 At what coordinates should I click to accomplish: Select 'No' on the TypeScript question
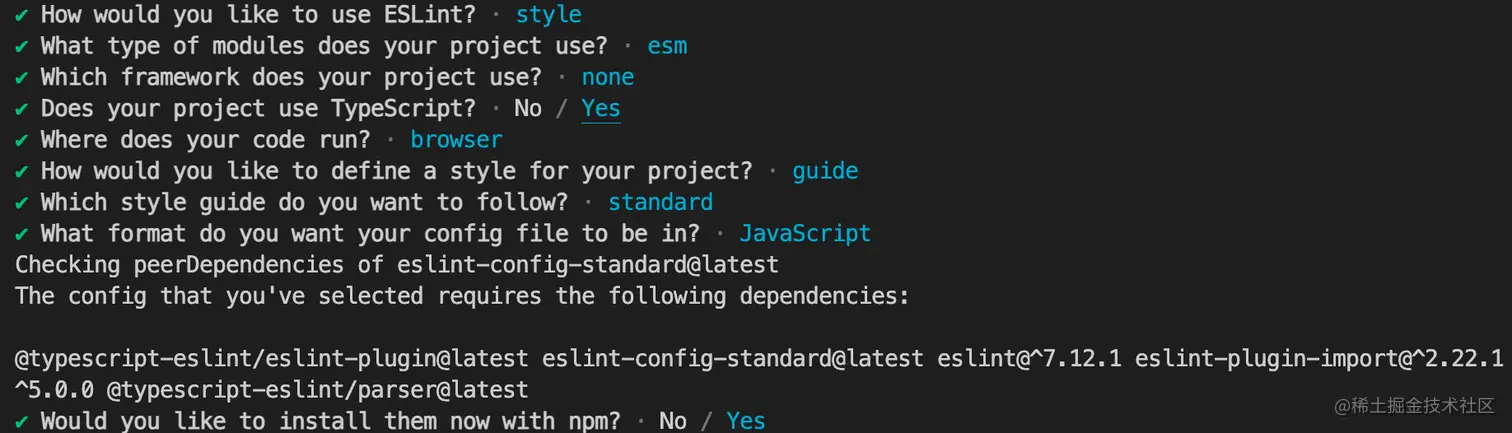pos(527,108)
